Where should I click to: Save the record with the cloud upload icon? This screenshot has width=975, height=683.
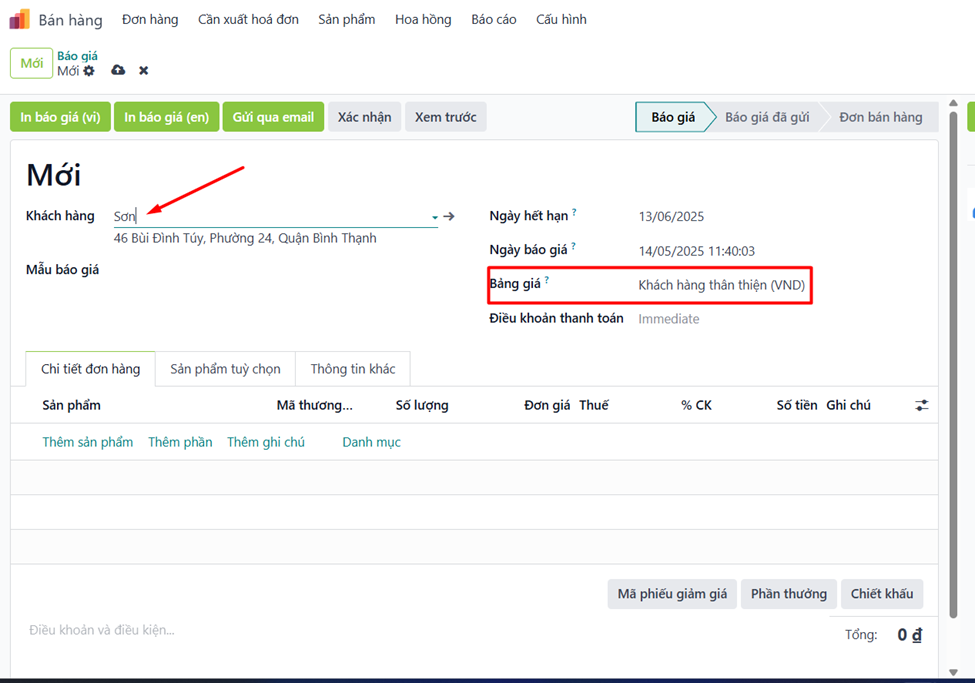coord(118,70)
